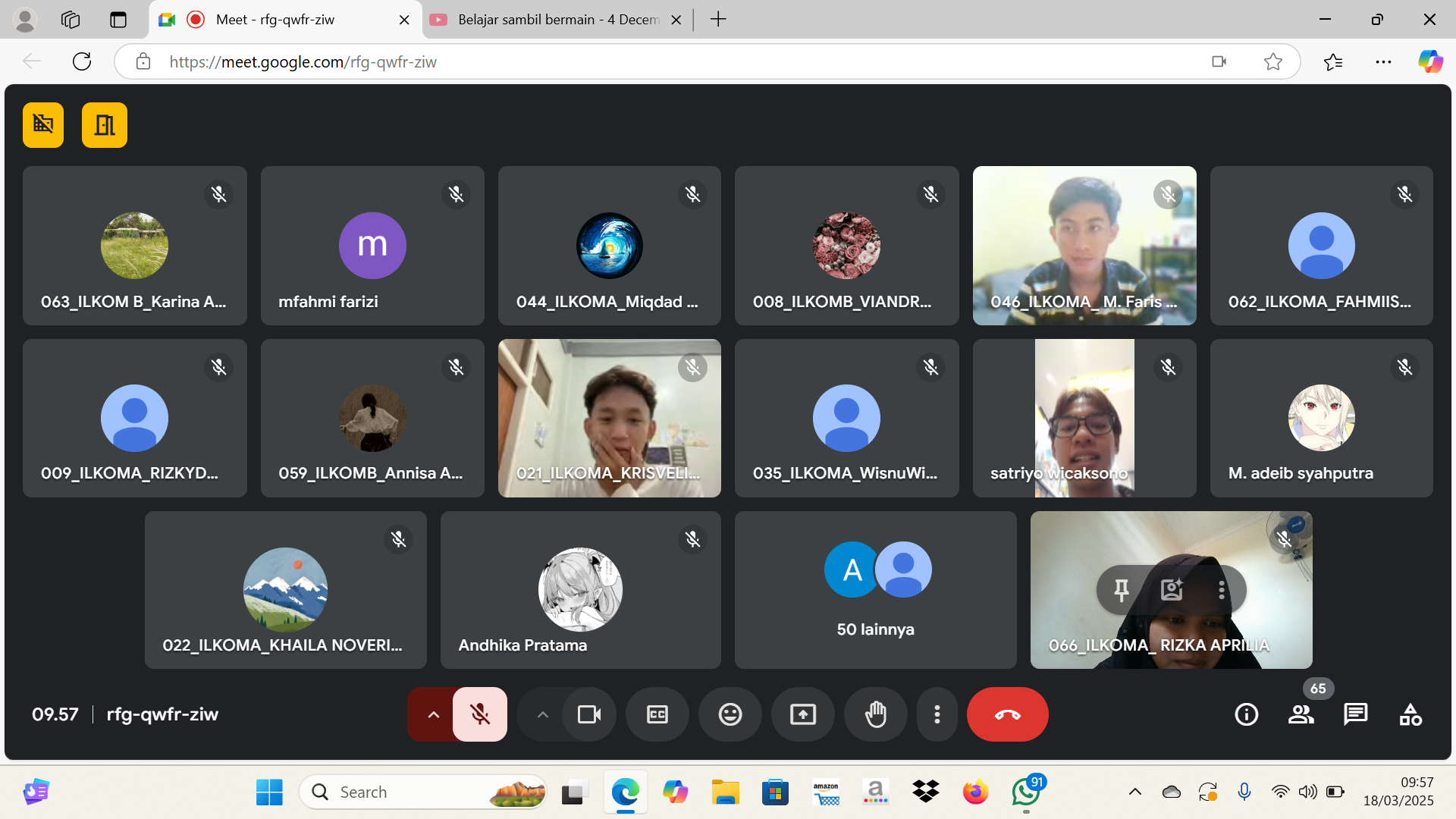The width and height of the screenshot is (1456, 819).
Task: Show everyone via people icon
Action: (x=1301, y=714)
